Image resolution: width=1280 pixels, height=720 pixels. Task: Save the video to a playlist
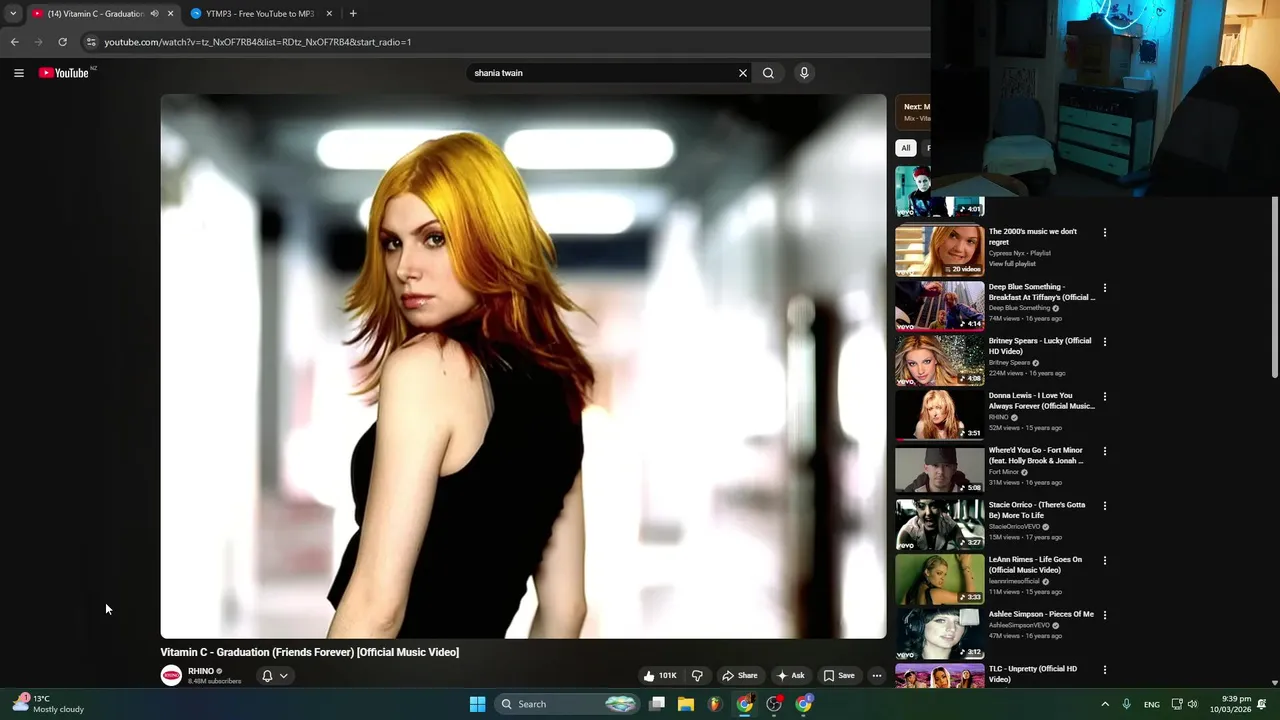tap(839, 676)
